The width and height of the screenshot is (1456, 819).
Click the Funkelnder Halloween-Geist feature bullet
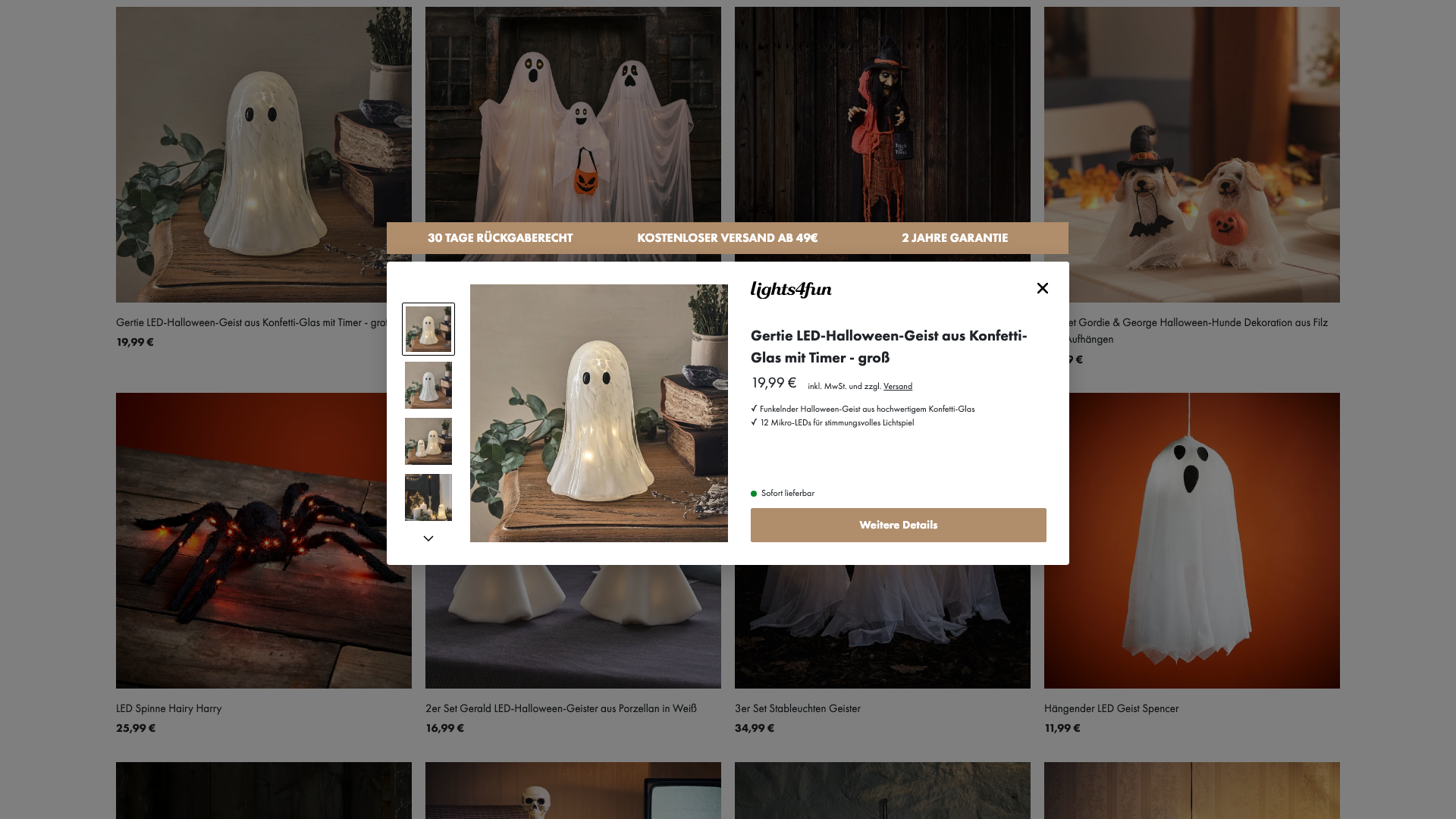(x=863, y=409)
